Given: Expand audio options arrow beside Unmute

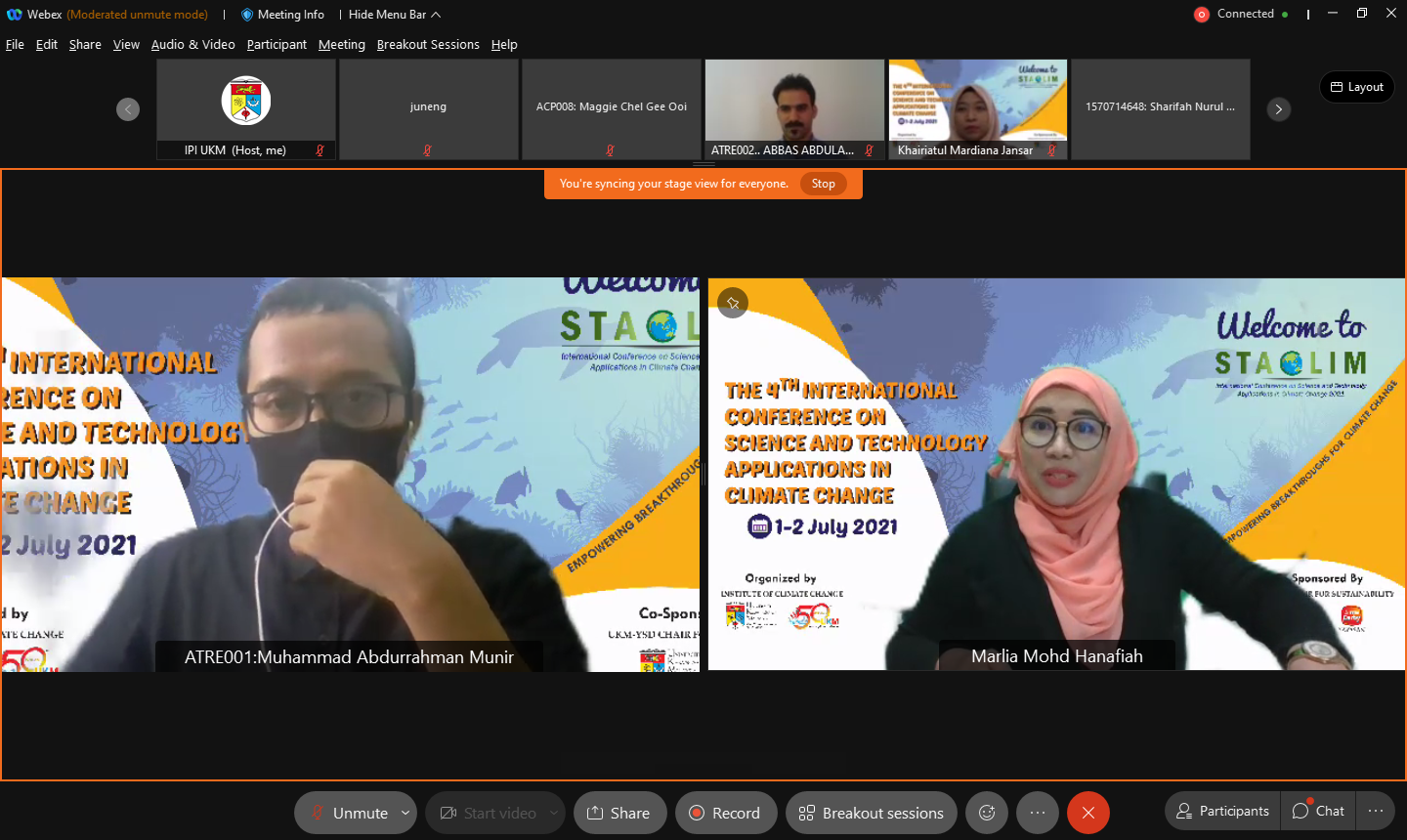Looking at the screenshot, I should pos(405,813).
